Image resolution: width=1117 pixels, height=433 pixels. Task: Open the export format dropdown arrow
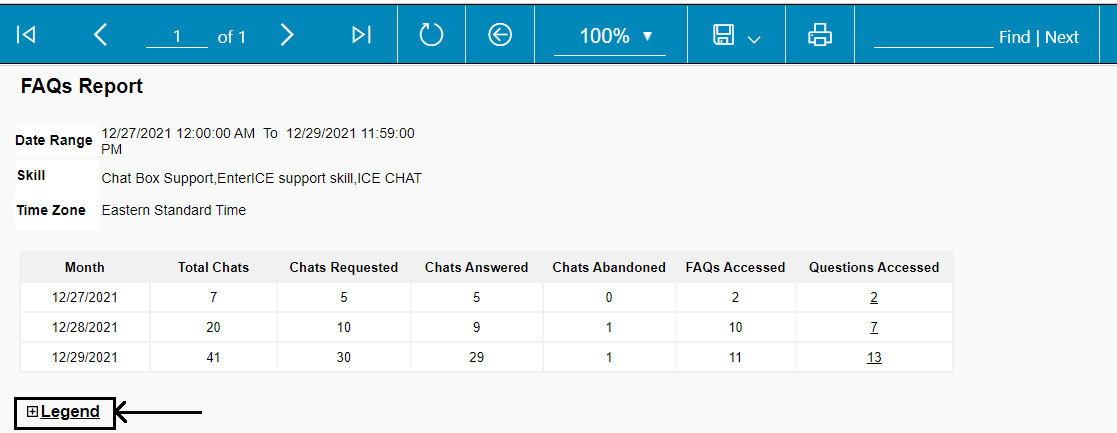[x=754, y=38]
